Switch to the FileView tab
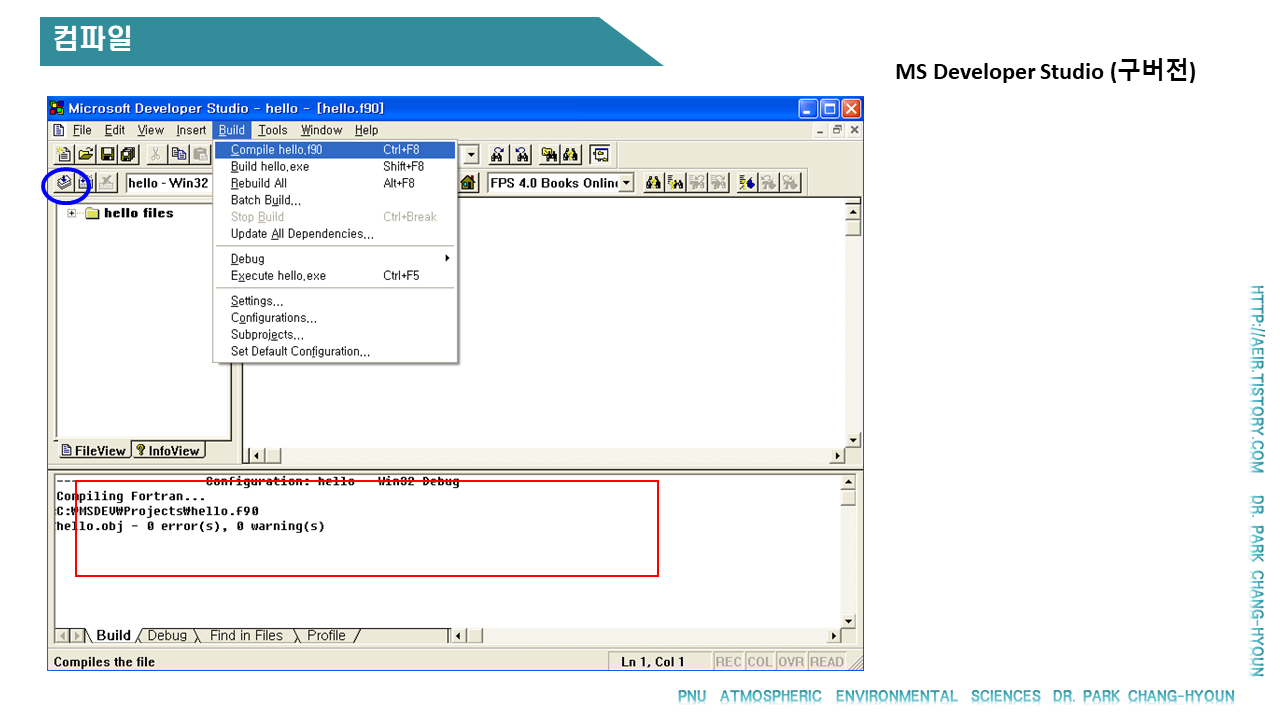This screenshot has height=720, width=1280. click(93, 451)
